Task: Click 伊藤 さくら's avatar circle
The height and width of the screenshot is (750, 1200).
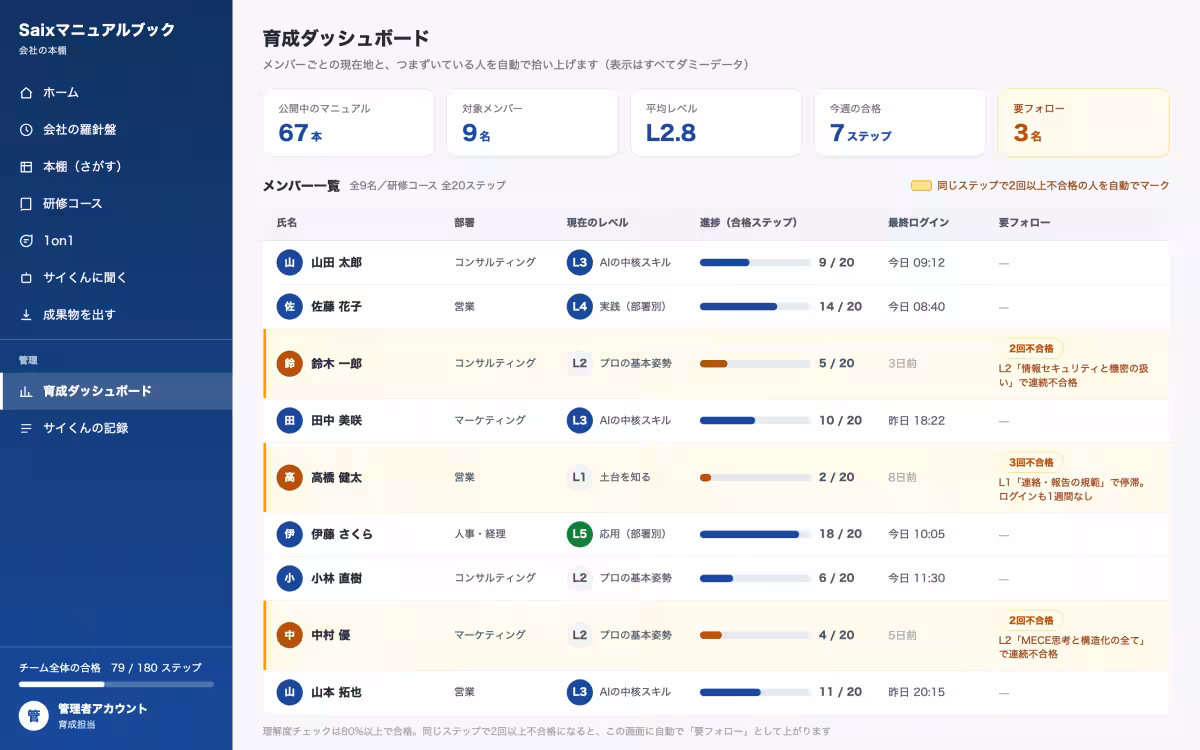Action: click(x=289, y=534)
